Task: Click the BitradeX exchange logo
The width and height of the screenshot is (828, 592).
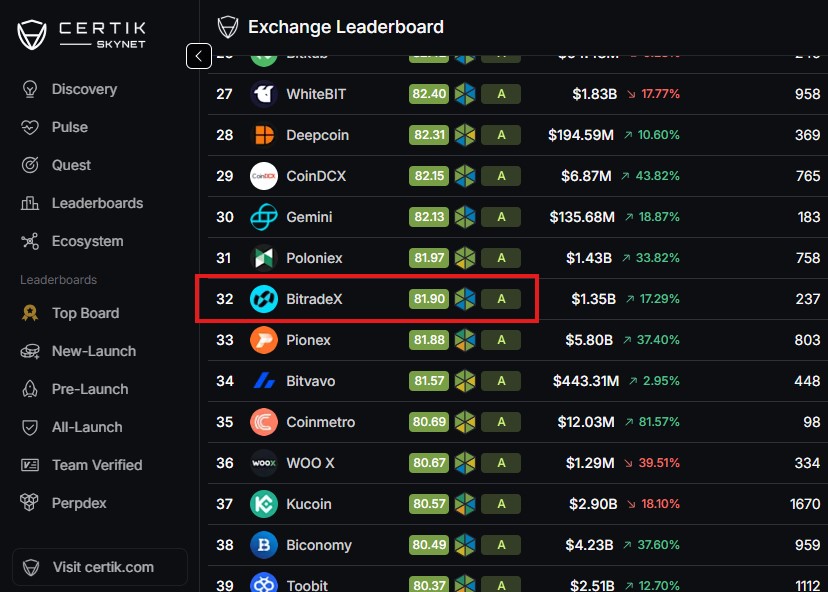Action: pyautogui.click(x=264, y=299)
